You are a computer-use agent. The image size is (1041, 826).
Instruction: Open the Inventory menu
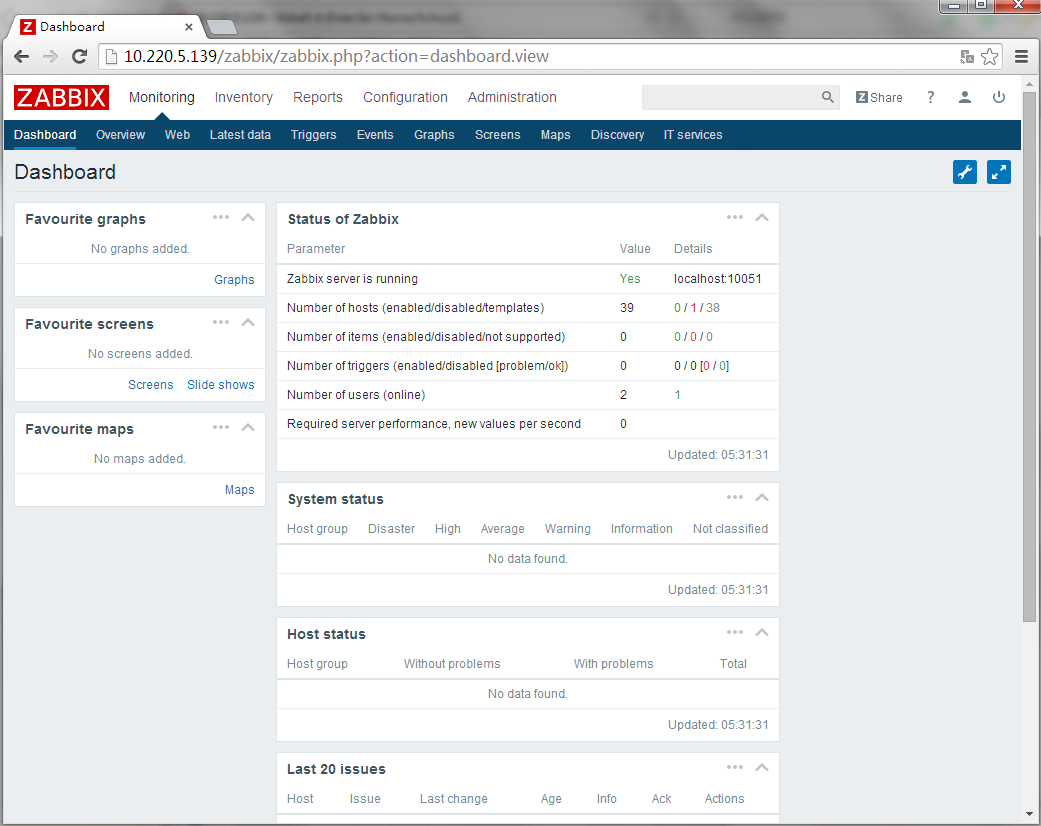point(244,98)
